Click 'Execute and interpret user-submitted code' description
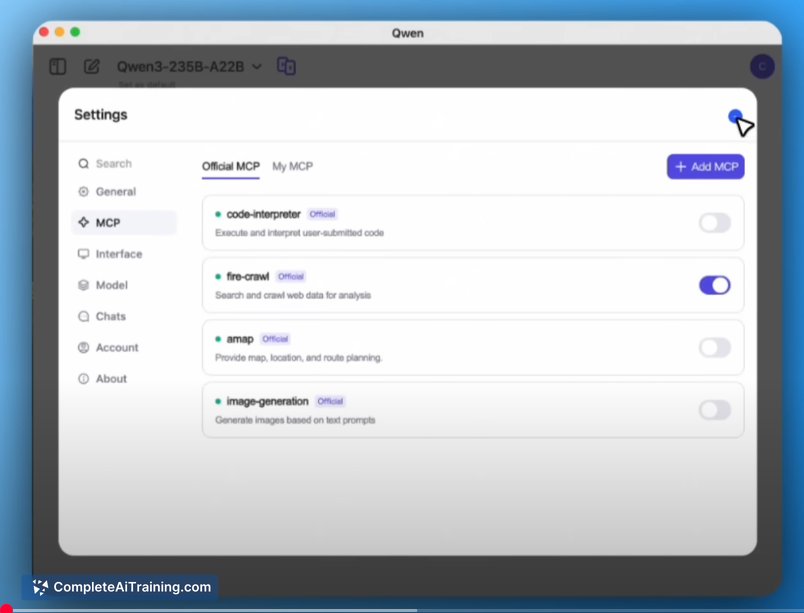The height and width of the screenshot is (613, 804). point(299,233)
